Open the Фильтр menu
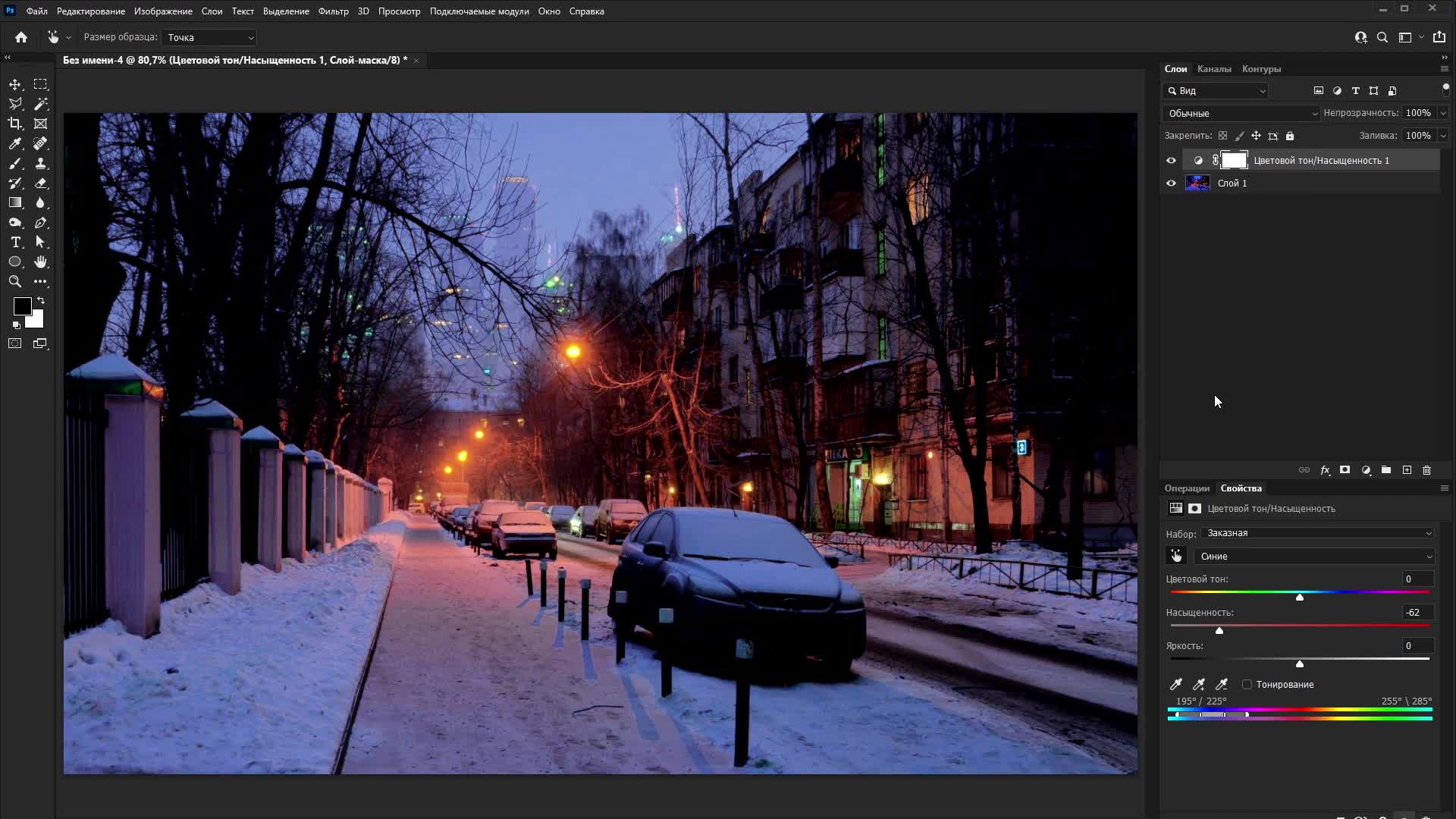The width and height of the screenshot is (1456, 819). 333,11
